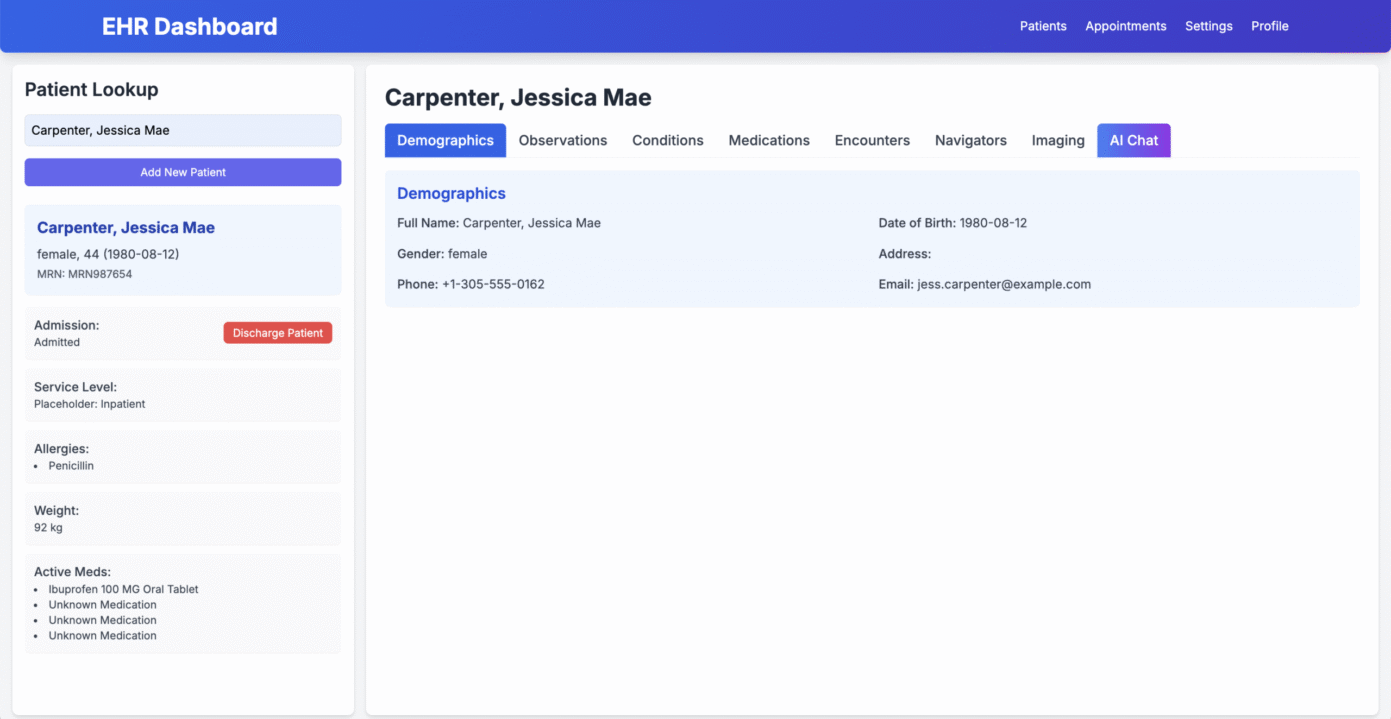Click the phone number +1-305-555-0162
Viewport: 1391px width, 719px height.
pos(493,284)
